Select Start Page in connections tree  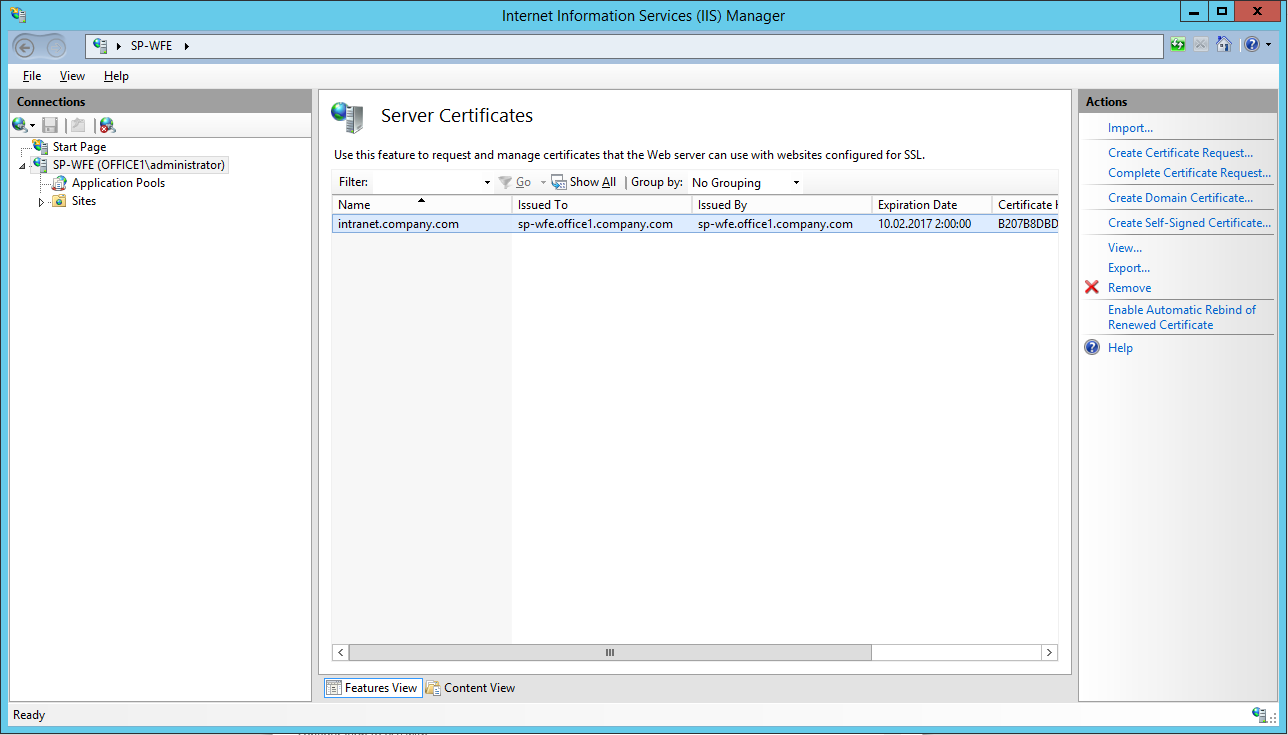point(79,147)
